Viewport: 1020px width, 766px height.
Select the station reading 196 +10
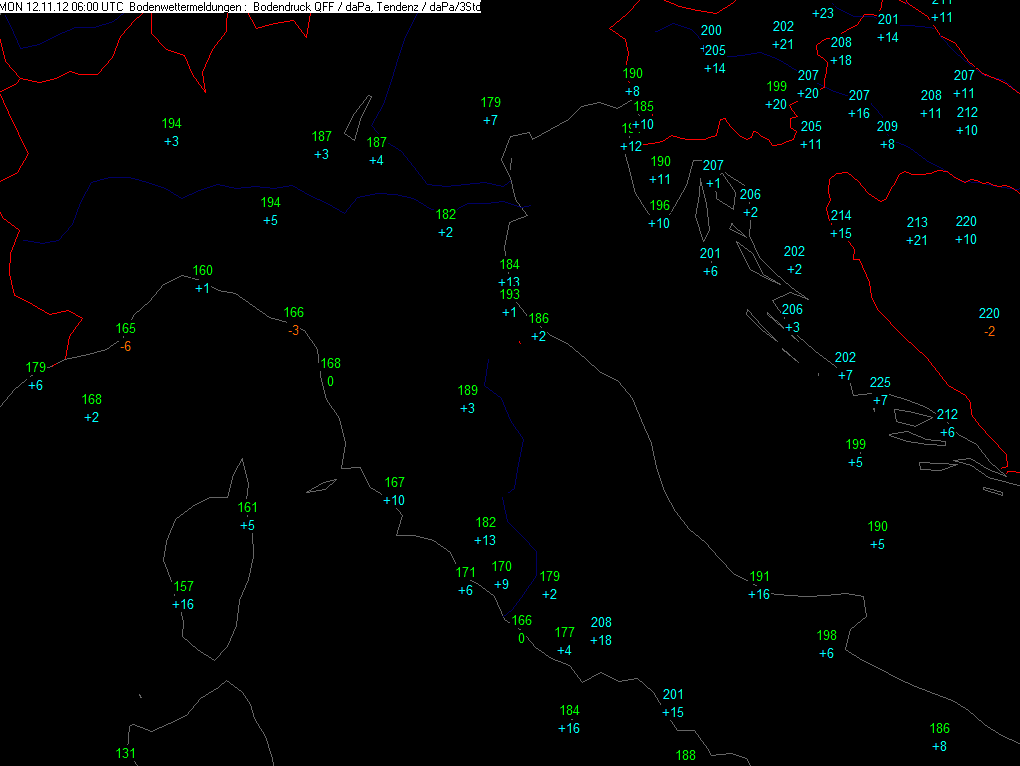click(x=659, y=215)
